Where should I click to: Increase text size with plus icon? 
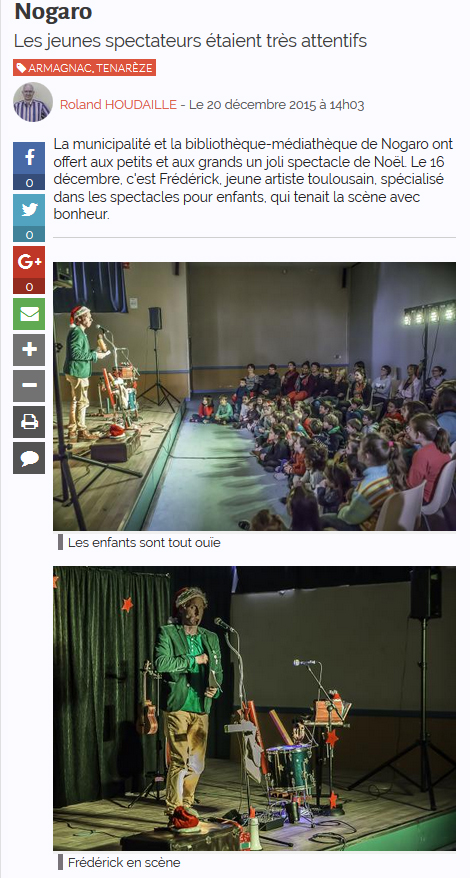(x=29, y=350)
